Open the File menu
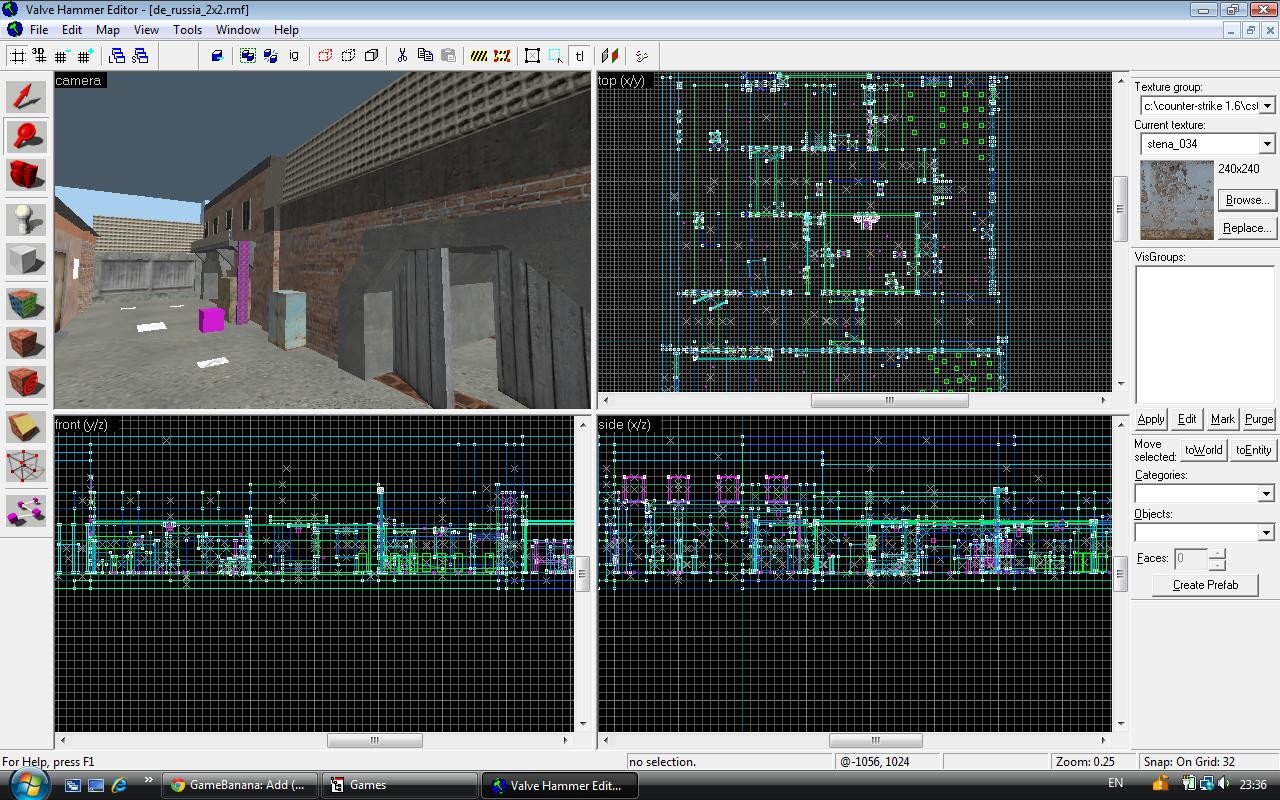Image resolution: width=1280 pixels, height=800 pixels. click(38, 30)
